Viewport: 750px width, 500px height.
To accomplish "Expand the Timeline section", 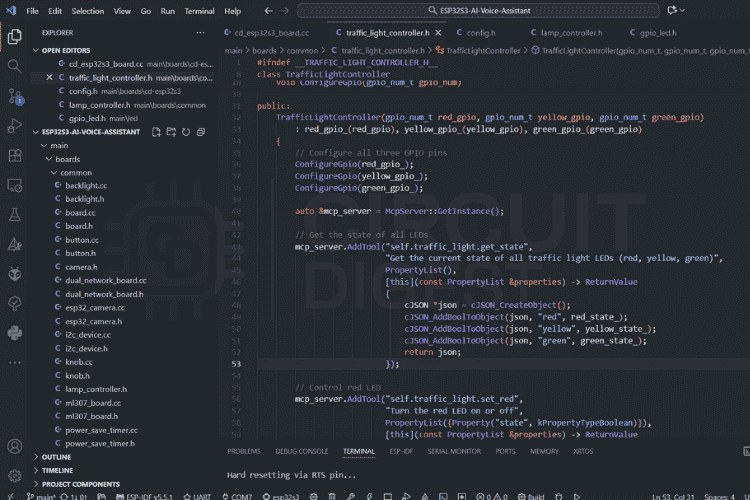I will point(58,470).
